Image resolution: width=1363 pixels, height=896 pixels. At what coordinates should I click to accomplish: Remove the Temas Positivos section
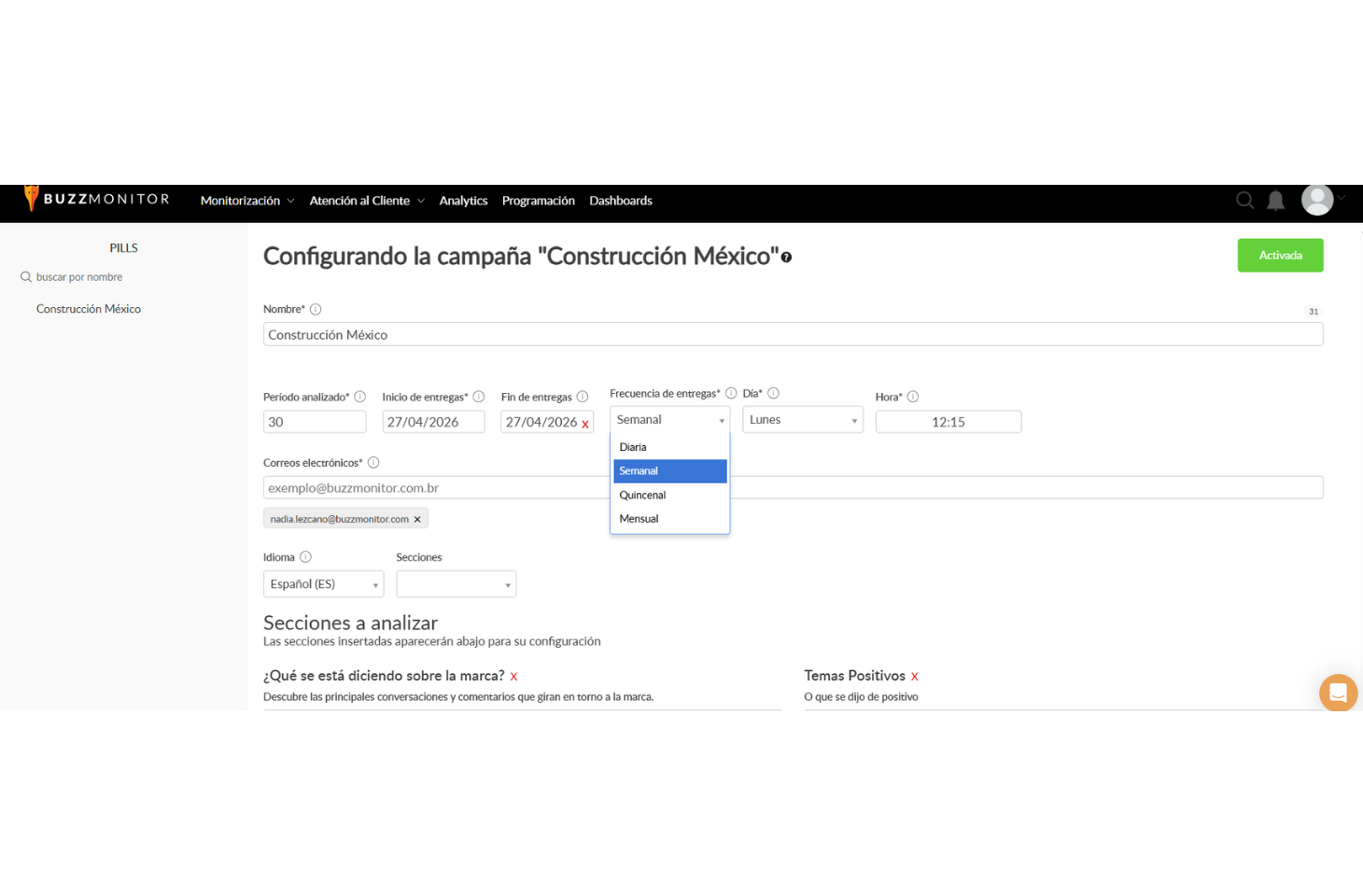[x=915, y=677]
